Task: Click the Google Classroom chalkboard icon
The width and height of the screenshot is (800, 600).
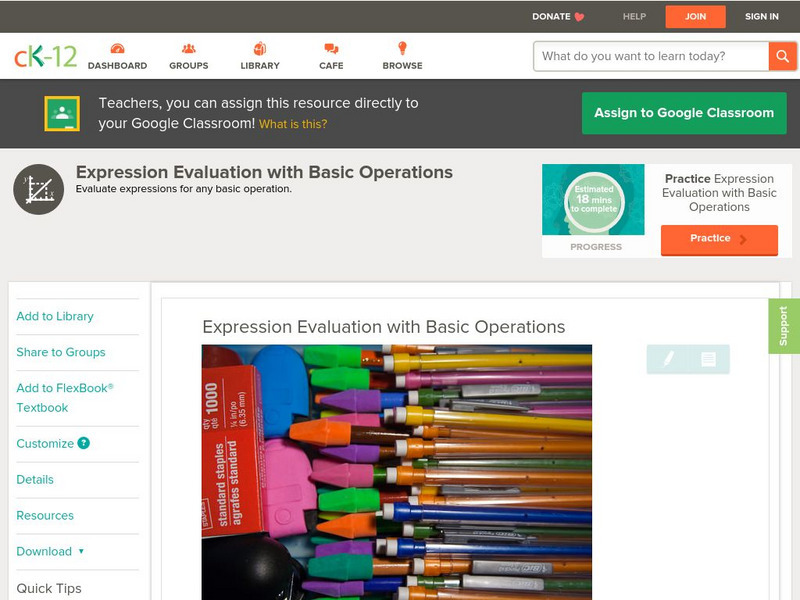Action: [x=62, y=113]
